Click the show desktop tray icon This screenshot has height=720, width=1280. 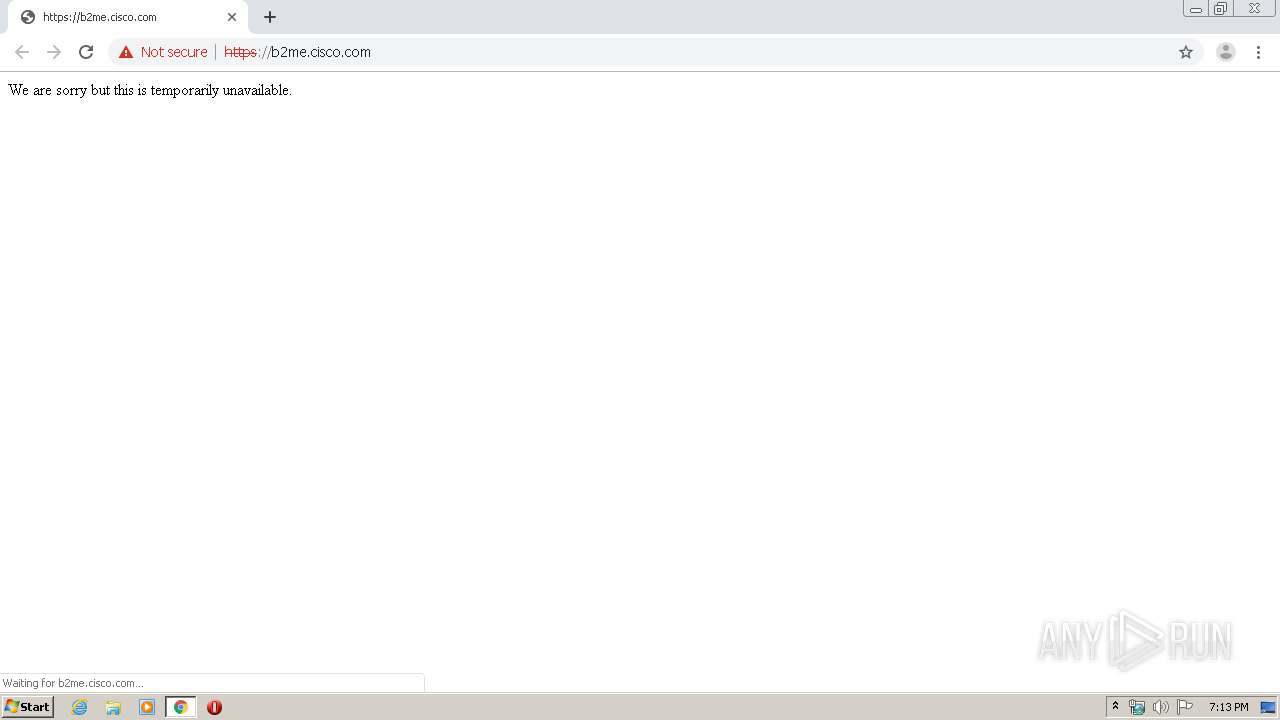(1268, 707)
